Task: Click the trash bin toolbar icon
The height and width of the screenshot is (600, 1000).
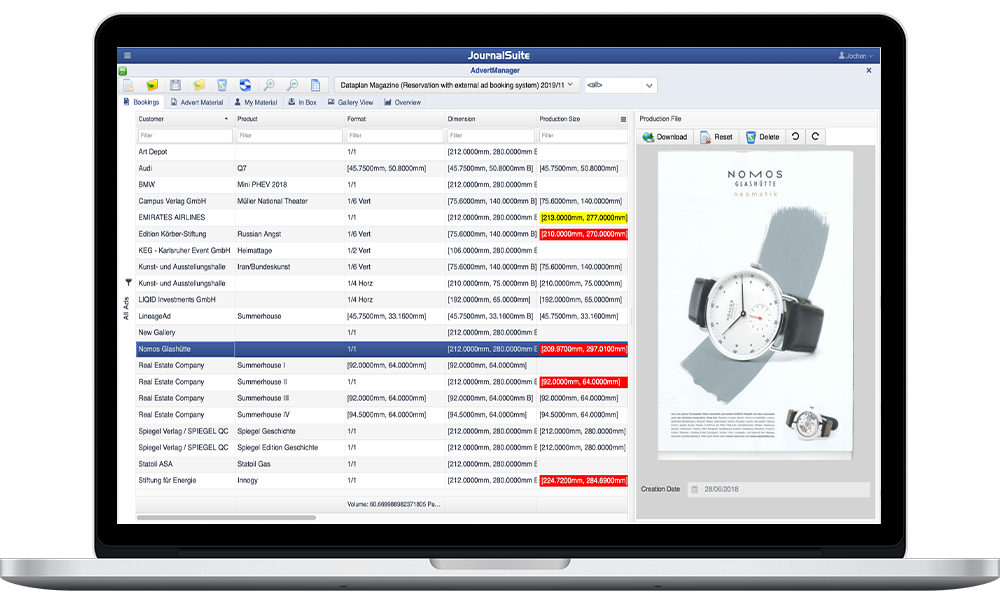Action: point(222,86)
